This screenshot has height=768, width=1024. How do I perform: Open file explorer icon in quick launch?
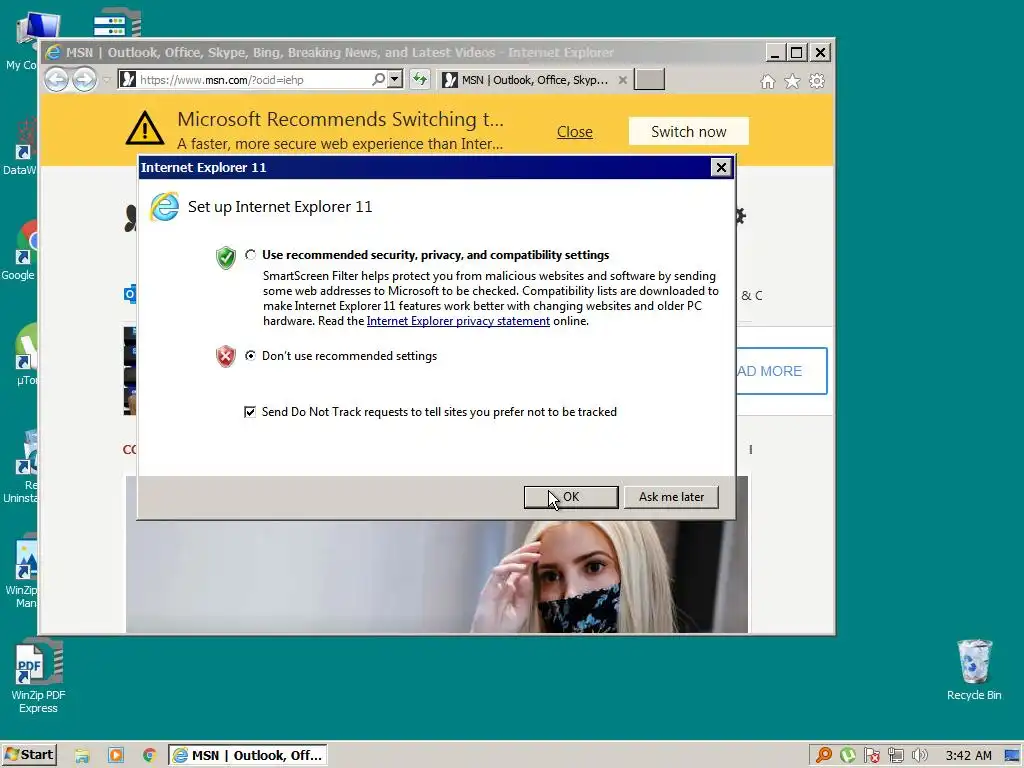[82, 756]
